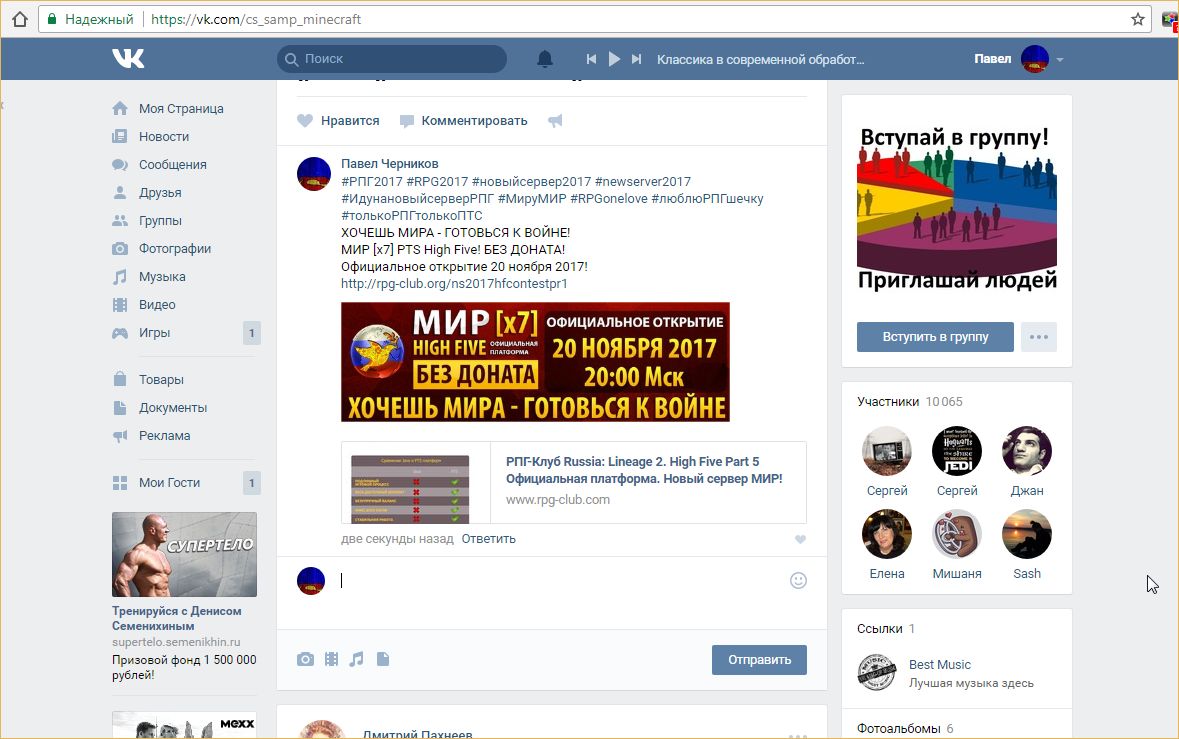This screenshot has width=1179, height=739.
Task: Open the Павел profile dropdown arrow
Action: click(1059, 59)
